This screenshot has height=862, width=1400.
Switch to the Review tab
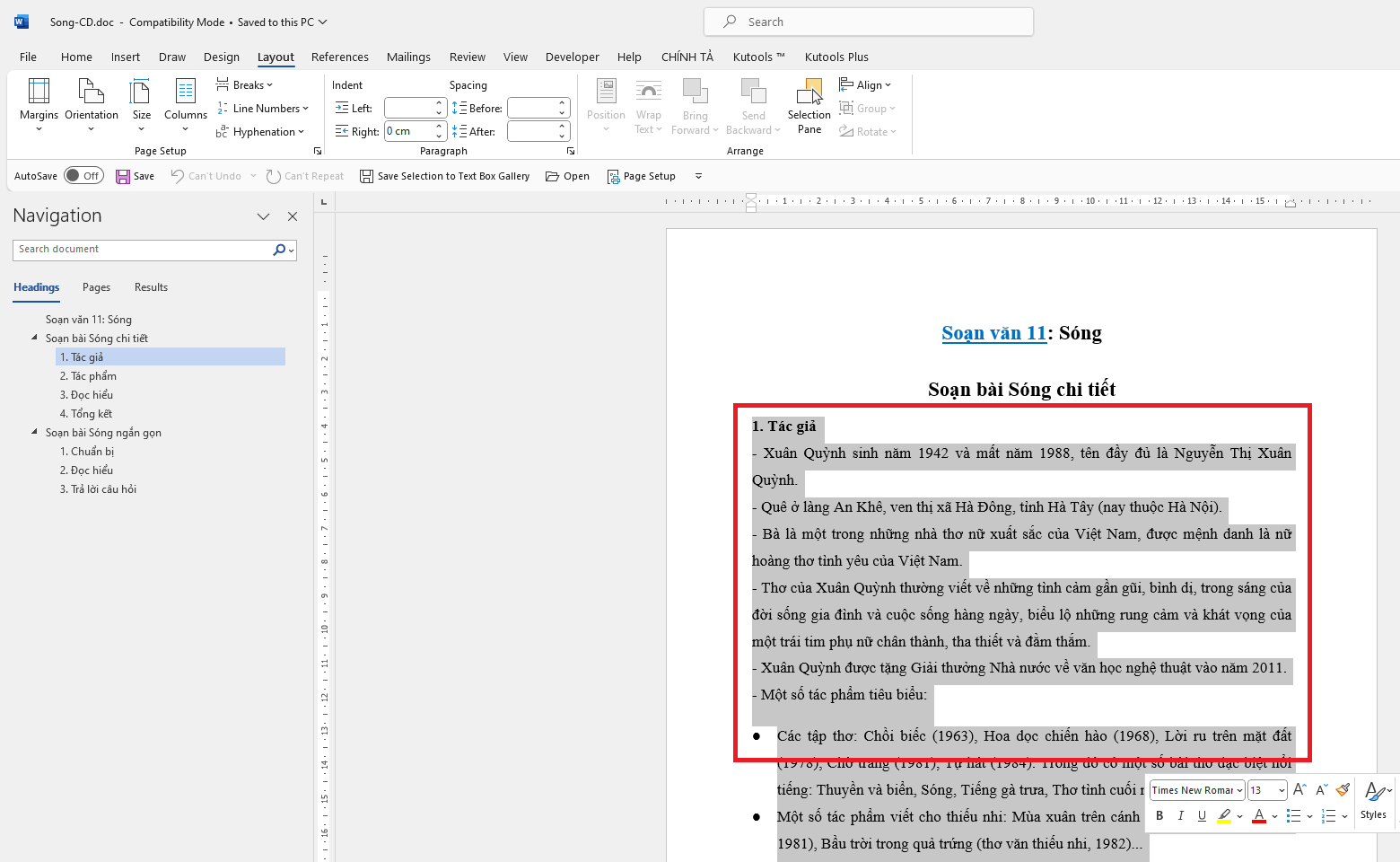[x=468, y=57]
